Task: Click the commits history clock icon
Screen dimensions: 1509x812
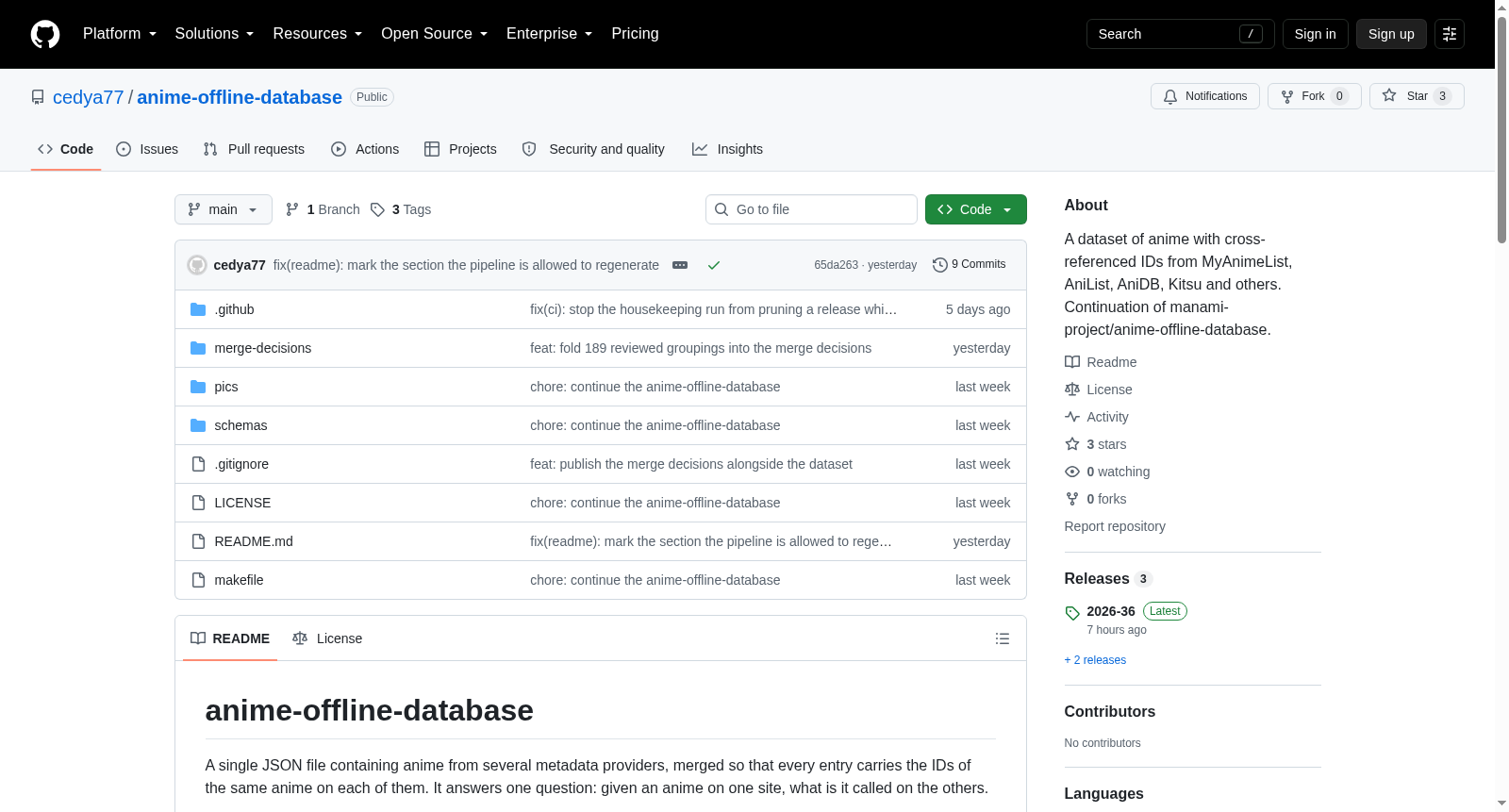Action: [939, 265]
